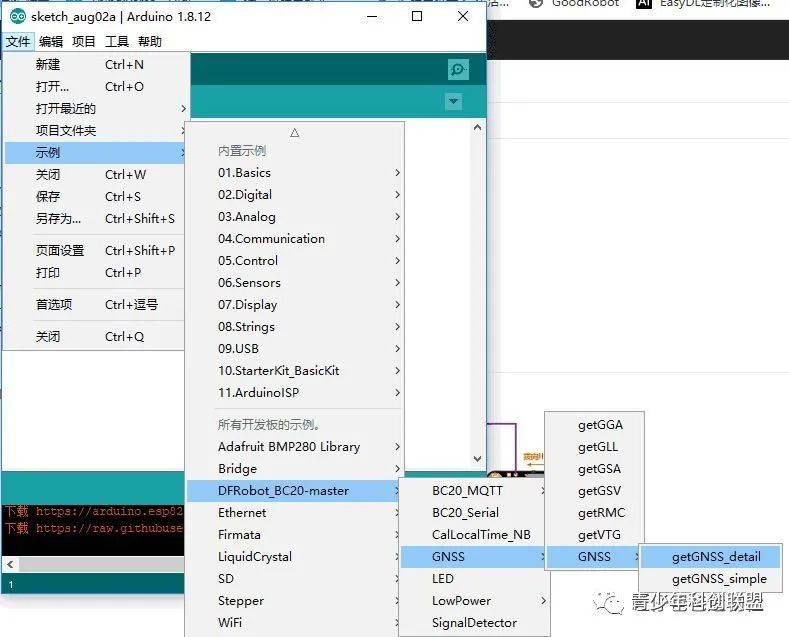Open BC20_Serial example

[x=475, y=513]
